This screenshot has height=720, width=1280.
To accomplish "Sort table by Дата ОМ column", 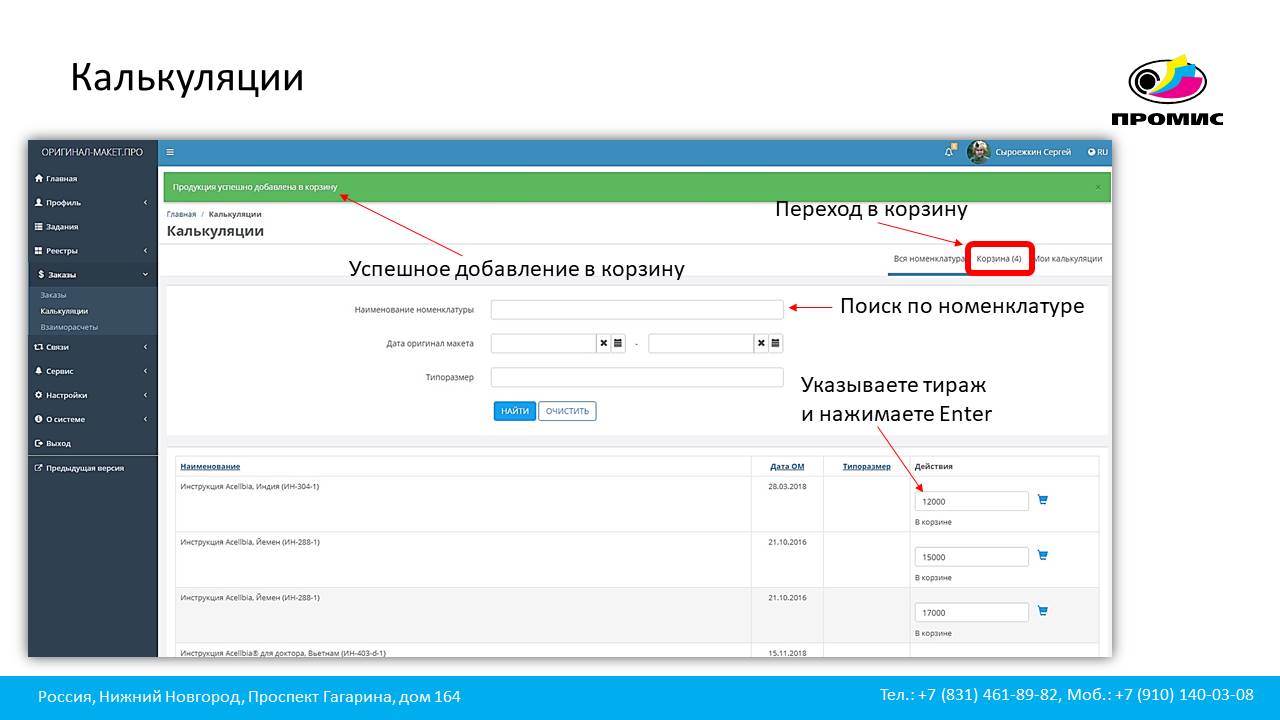I will [x=787, y=467].
